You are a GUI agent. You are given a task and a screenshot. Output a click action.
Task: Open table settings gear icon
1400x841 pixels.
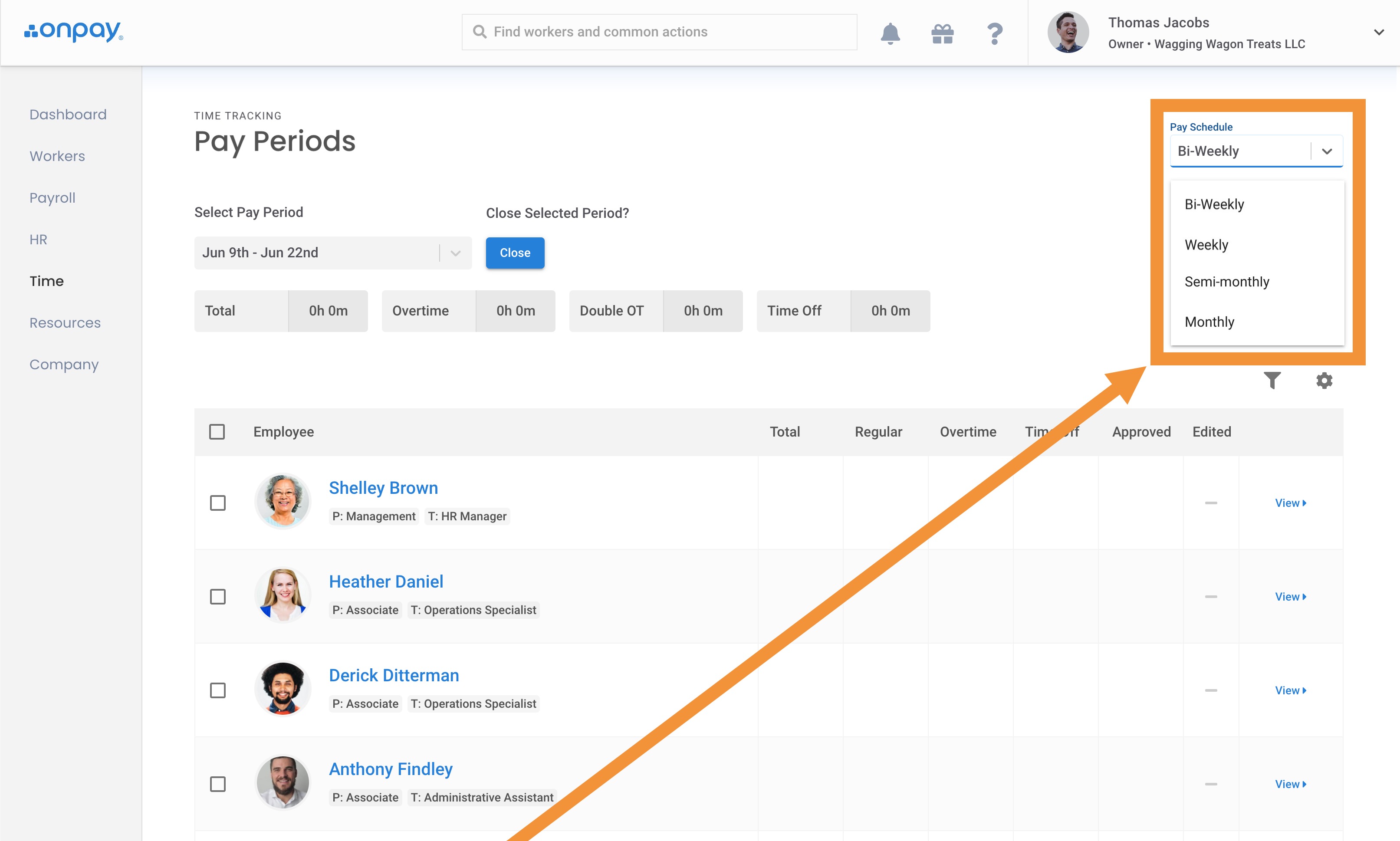(x=1324, y=380)
